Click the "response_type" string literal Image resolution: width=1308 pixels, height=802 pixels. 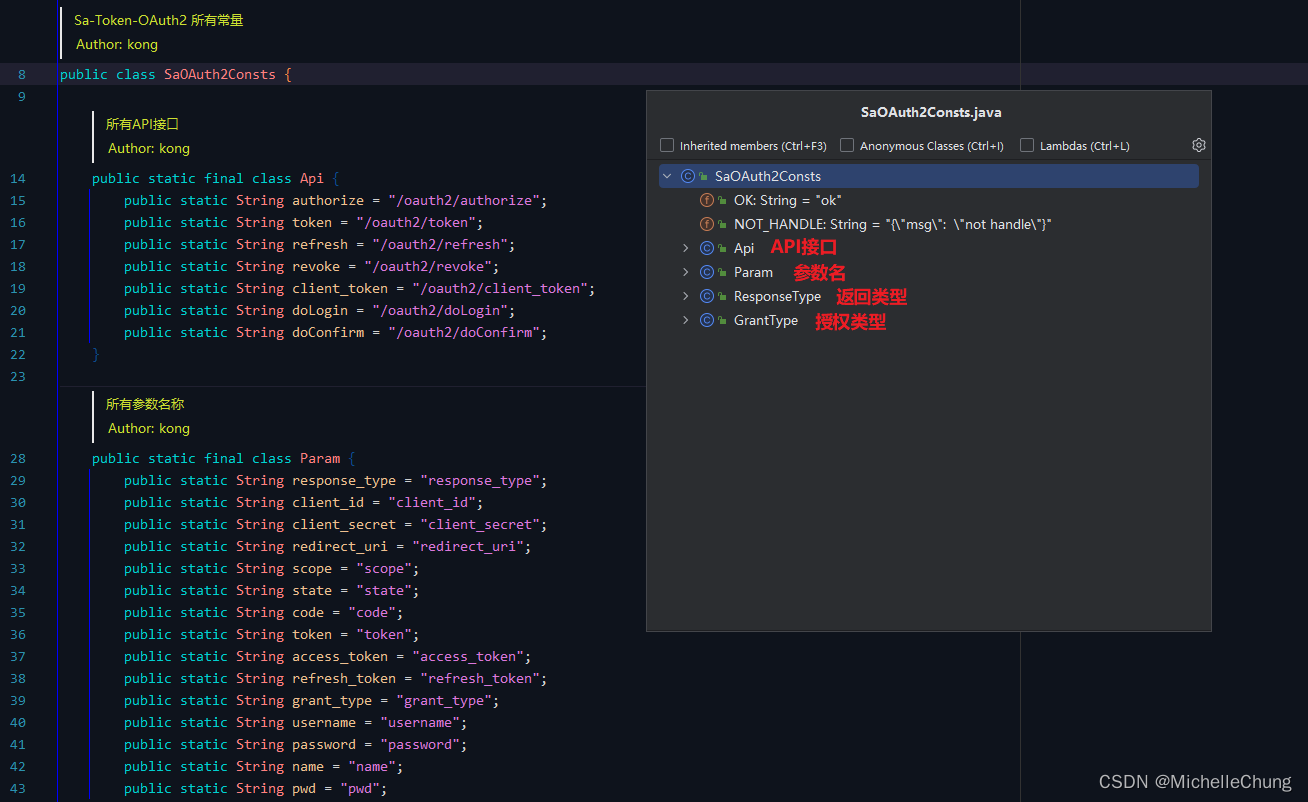480,480
